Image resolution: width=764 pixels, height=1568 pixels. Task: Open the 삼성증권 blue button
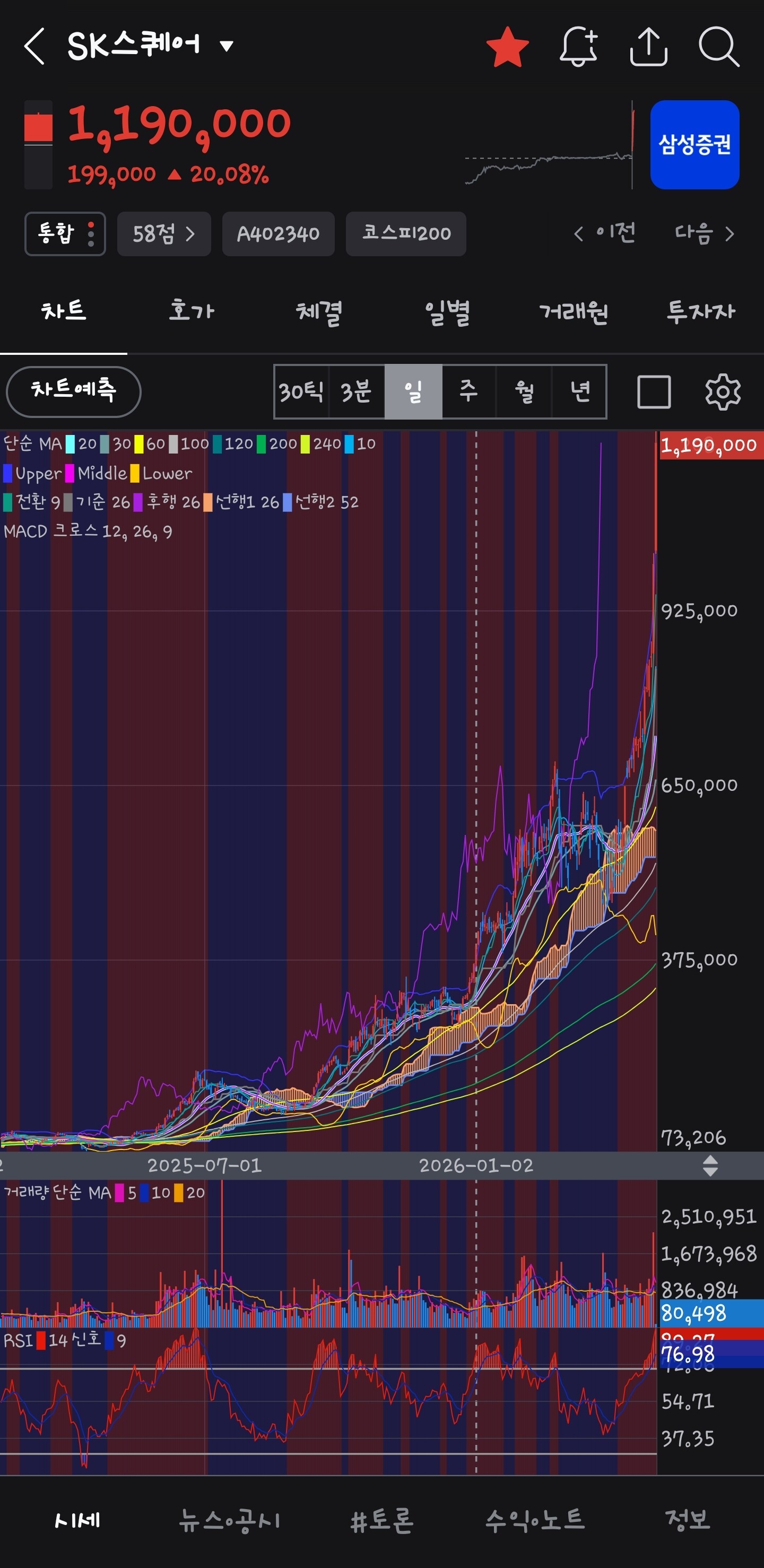pos(694,144)
